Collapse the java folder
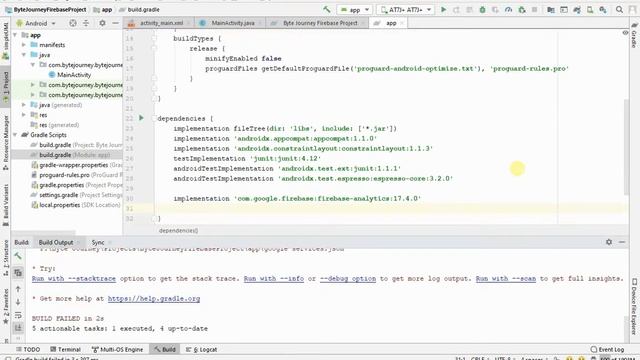The height and width of the screenshot is (360, 640). tap(24, 55)
